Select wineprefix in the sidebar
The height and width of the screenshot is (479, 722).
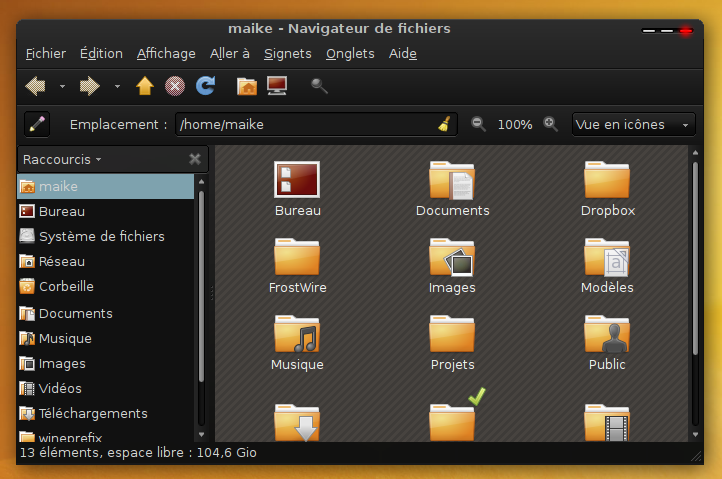coord(105,435)
